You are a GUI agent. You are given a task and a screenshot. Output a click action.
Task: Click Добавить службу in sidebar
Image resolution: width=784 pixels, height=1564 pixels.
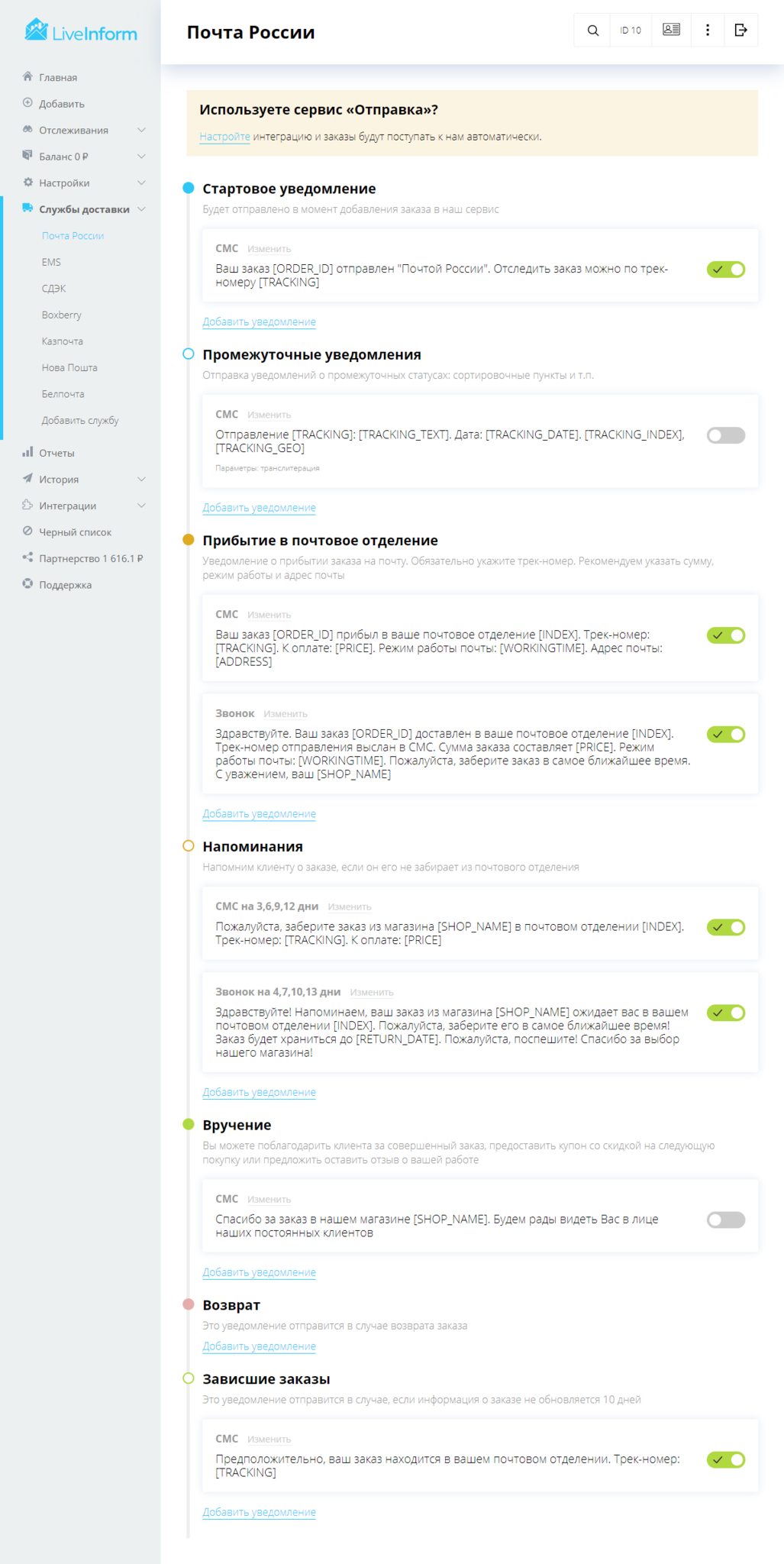tap(80, 420)
